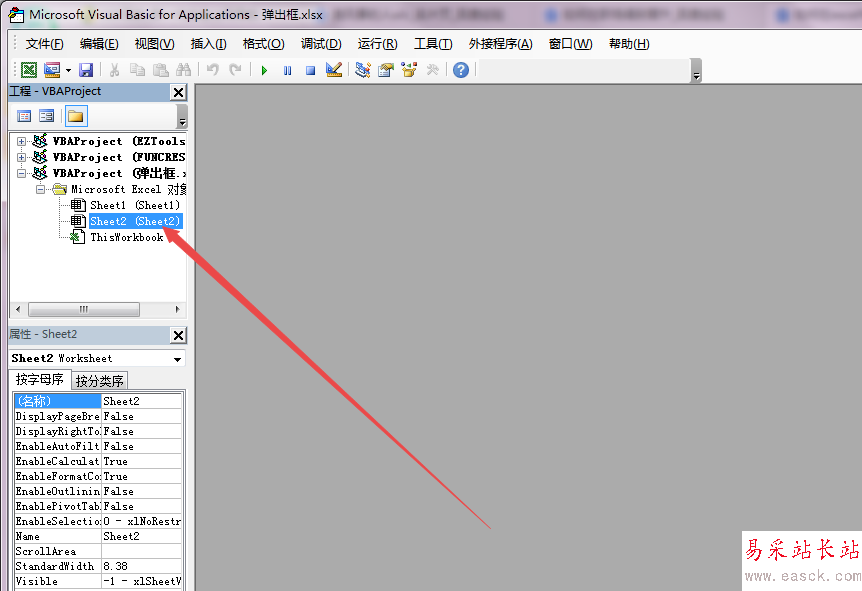862x591 pixels.
Task: Click the Name property value Sheet2
Action: tap(141, 536)
